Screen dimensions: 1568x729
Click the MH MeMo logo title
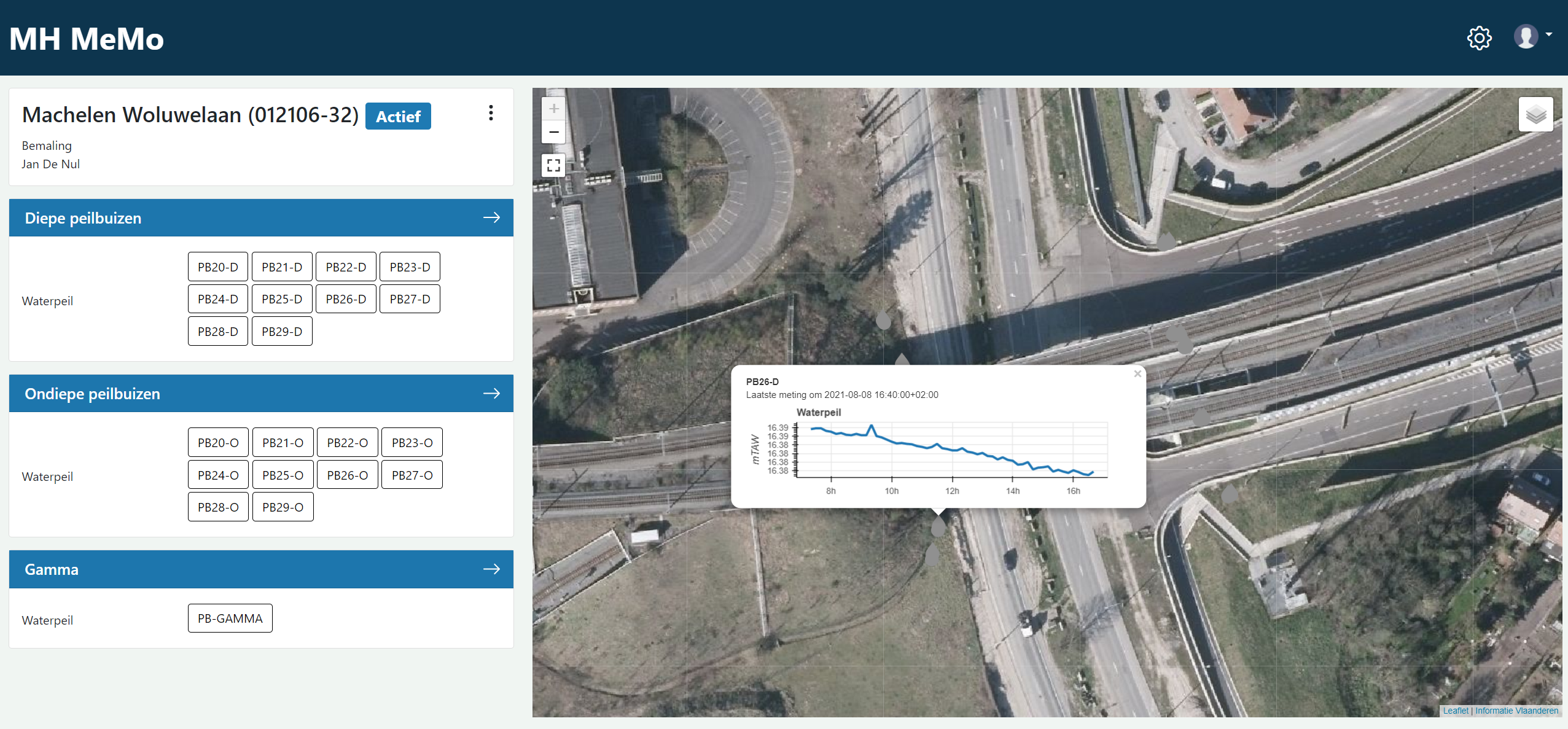[87, 39]
